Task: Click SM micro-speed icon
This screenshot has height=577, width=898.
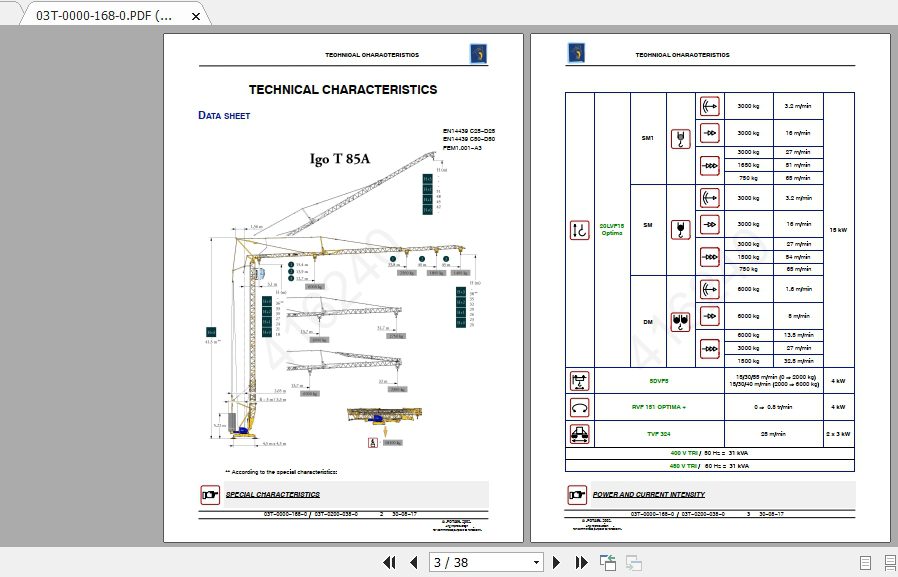Action: pos(710,197)
